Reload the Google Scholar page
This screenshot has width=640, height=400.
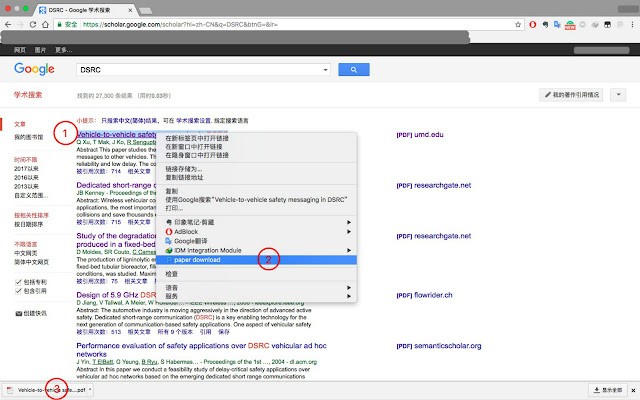point(33,24)
